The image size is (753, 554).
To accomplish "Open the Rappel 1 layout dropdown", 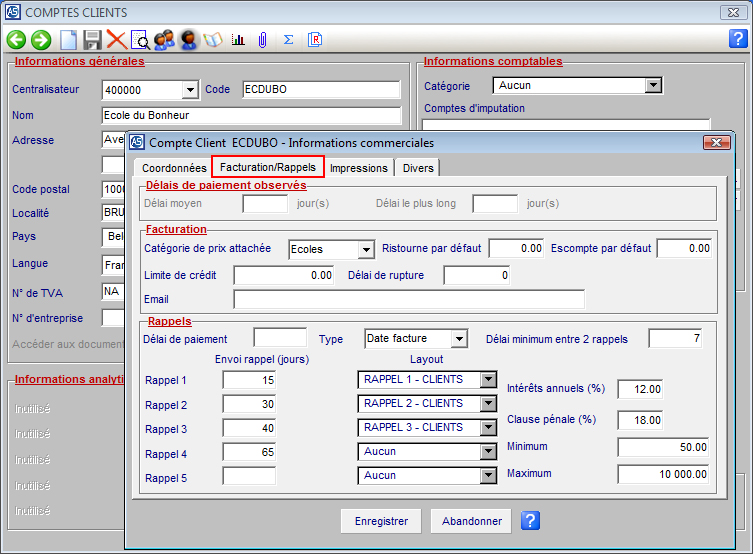I will coord(488,380).
